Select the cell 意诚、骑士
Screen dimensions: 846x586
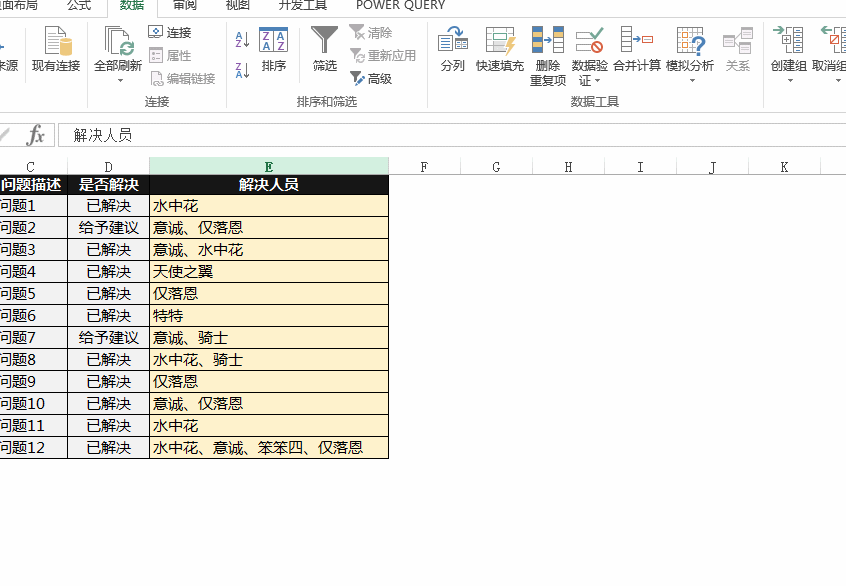pyautogui.click(x=269, y=338)
